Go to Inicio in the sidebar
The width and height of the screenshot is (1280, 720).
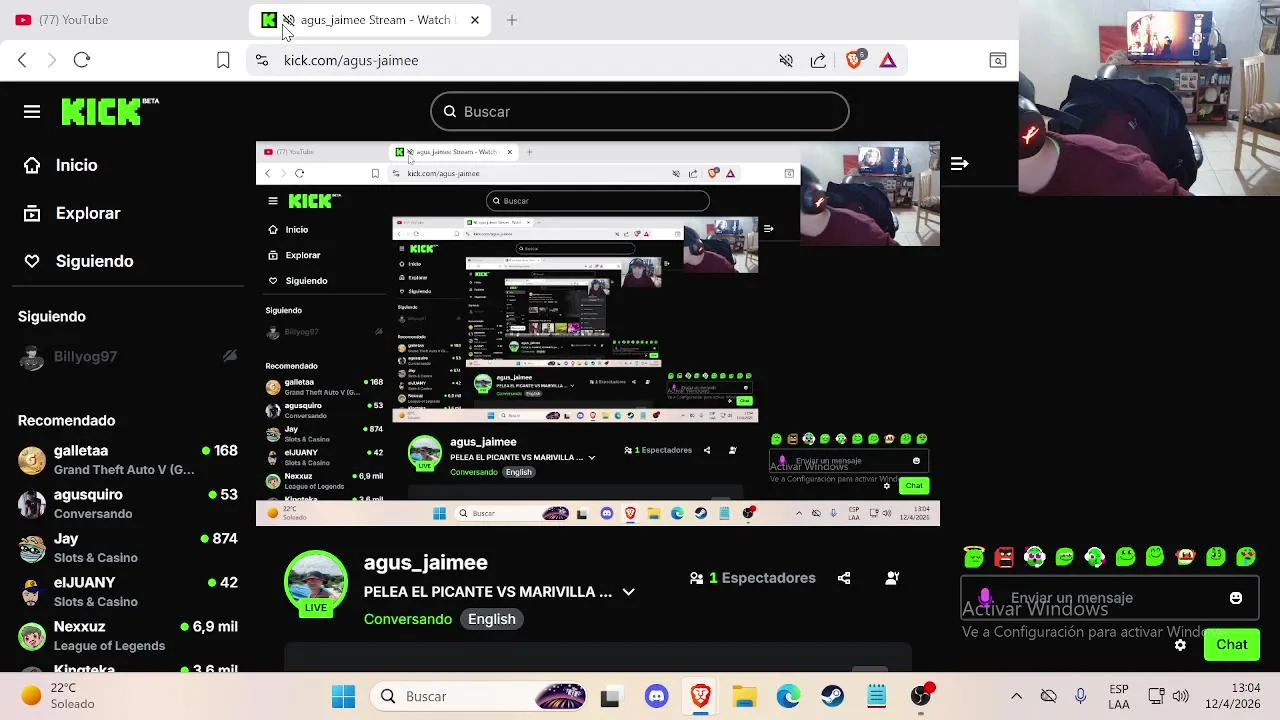click(61, 165)
